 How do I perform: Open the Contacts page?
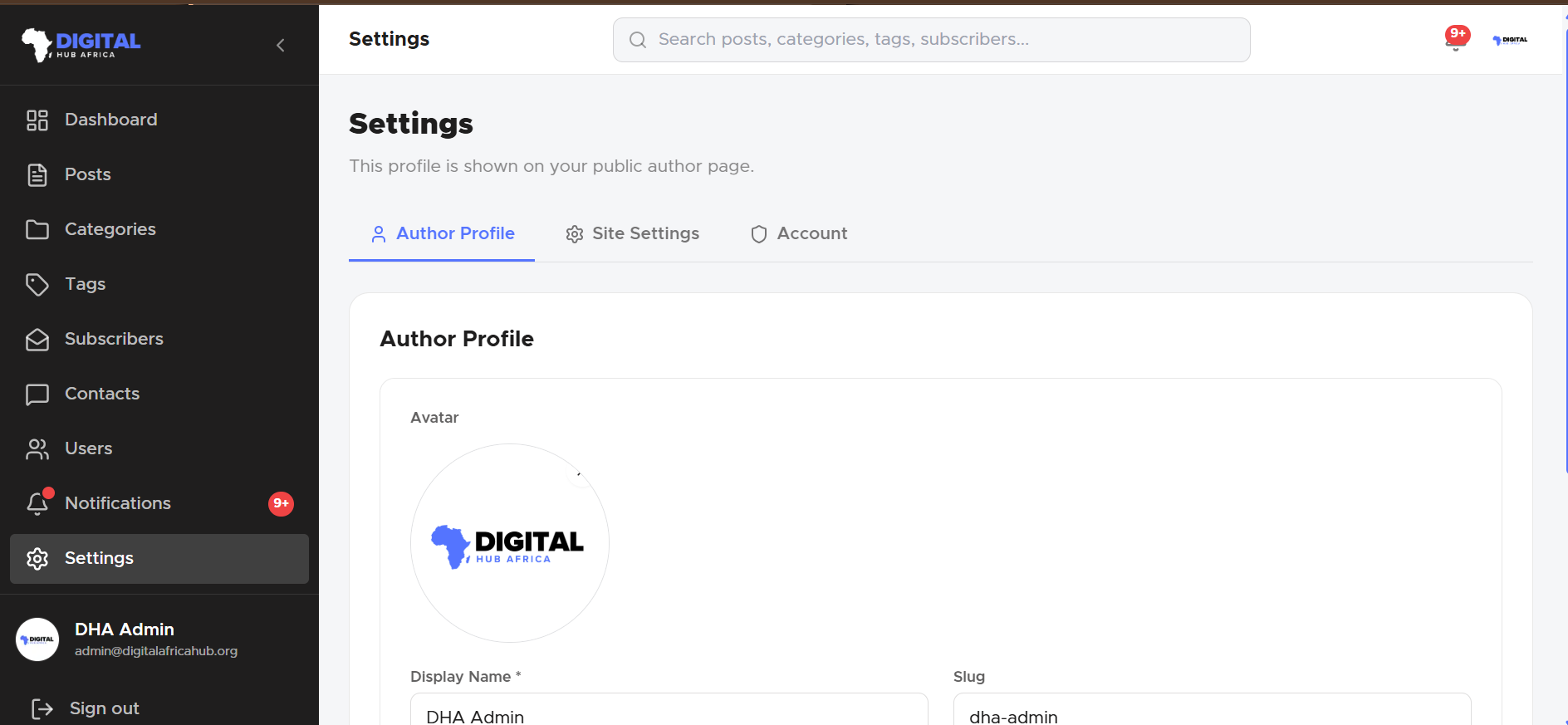pos(159,394)
